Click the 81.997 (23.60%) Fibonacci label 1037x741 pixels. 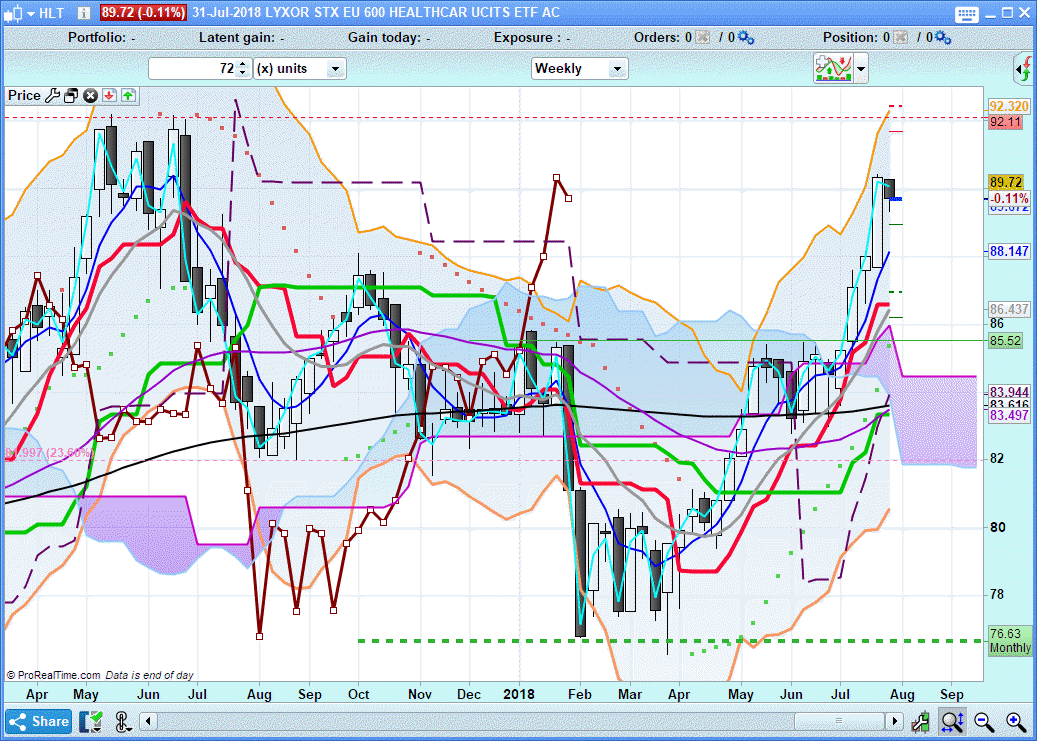[x=48, y=453]
